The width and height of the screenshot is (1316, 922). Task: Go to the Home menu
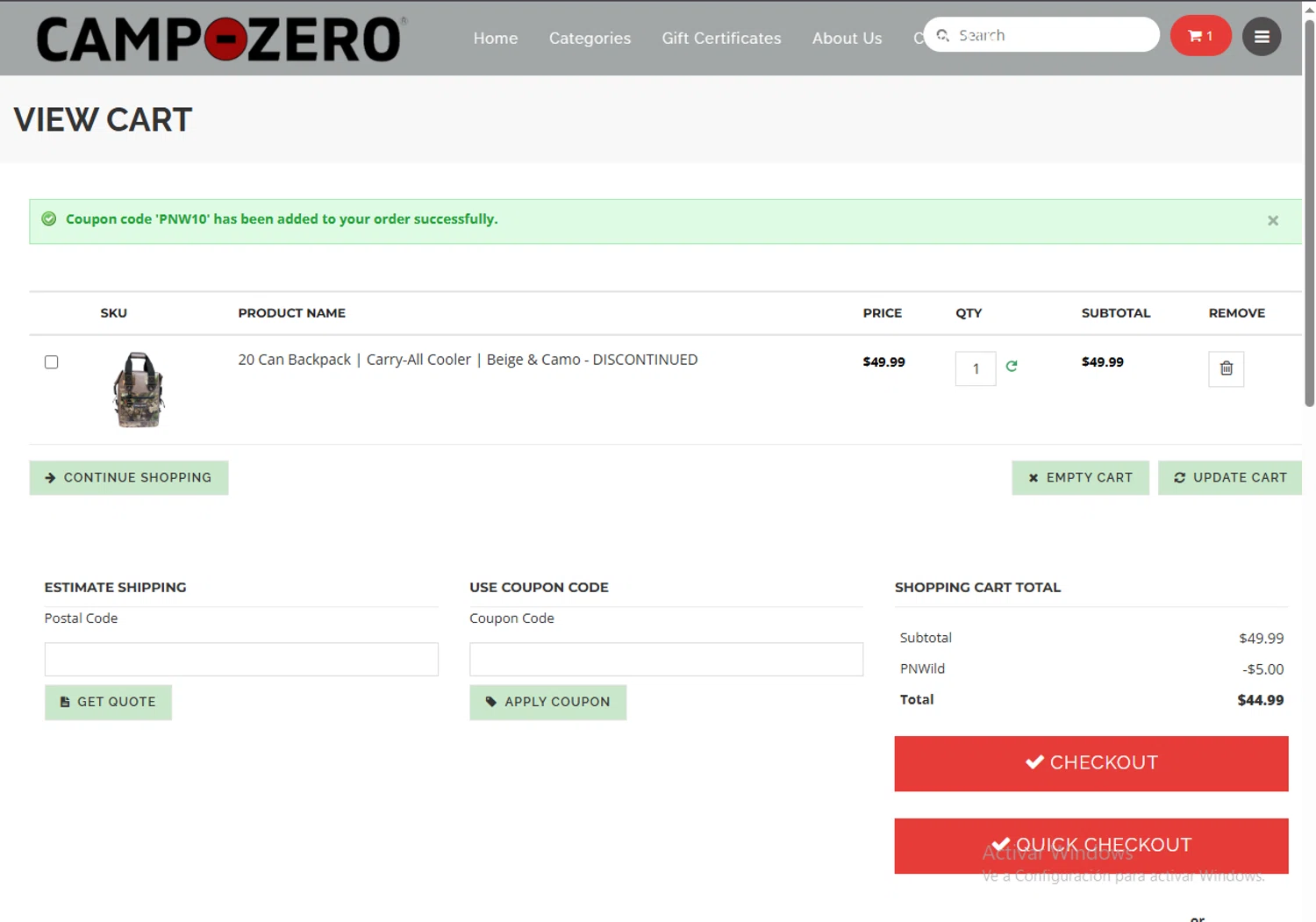tap(496, 39)
